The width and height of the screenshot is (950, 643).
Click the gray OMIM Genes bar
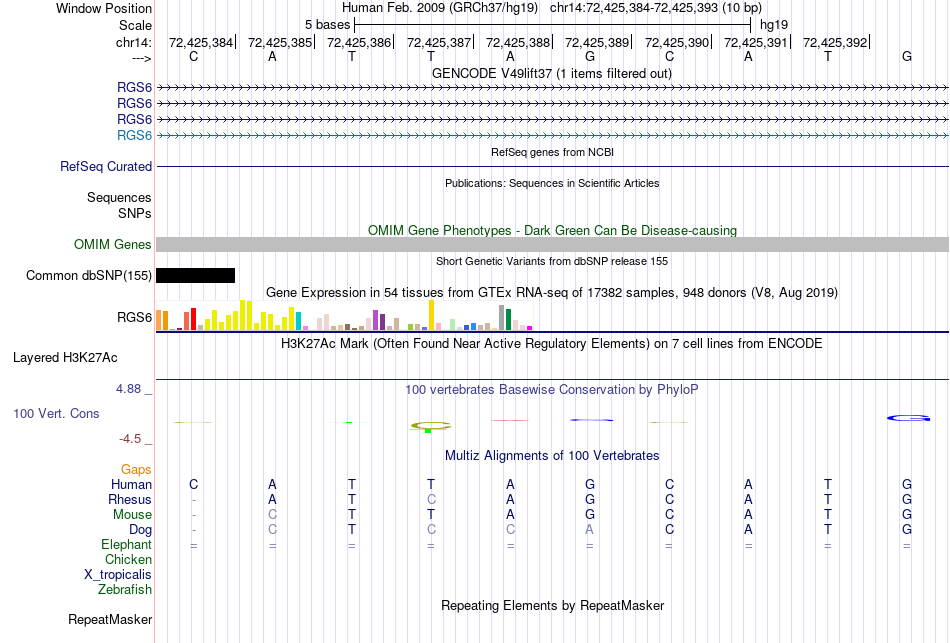coord(552,244)
